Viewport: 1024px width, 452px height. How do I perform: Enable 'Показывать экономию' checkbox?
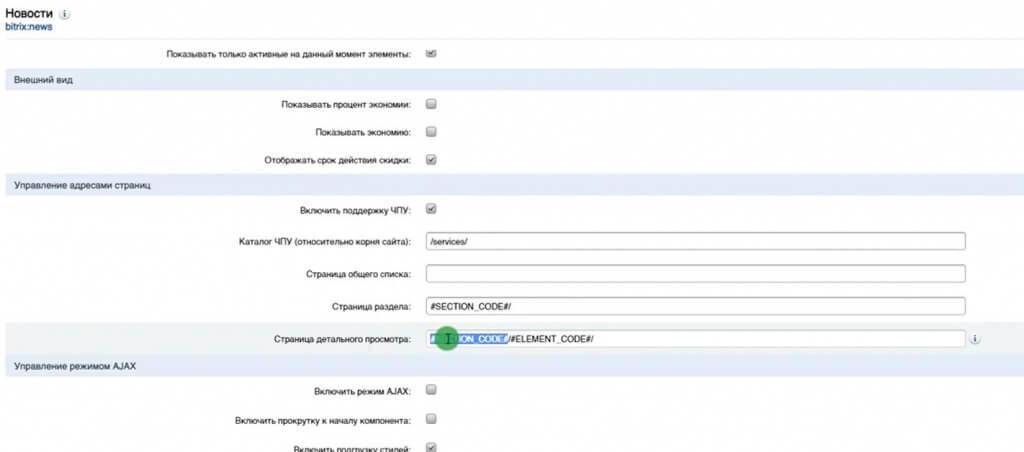431,132
